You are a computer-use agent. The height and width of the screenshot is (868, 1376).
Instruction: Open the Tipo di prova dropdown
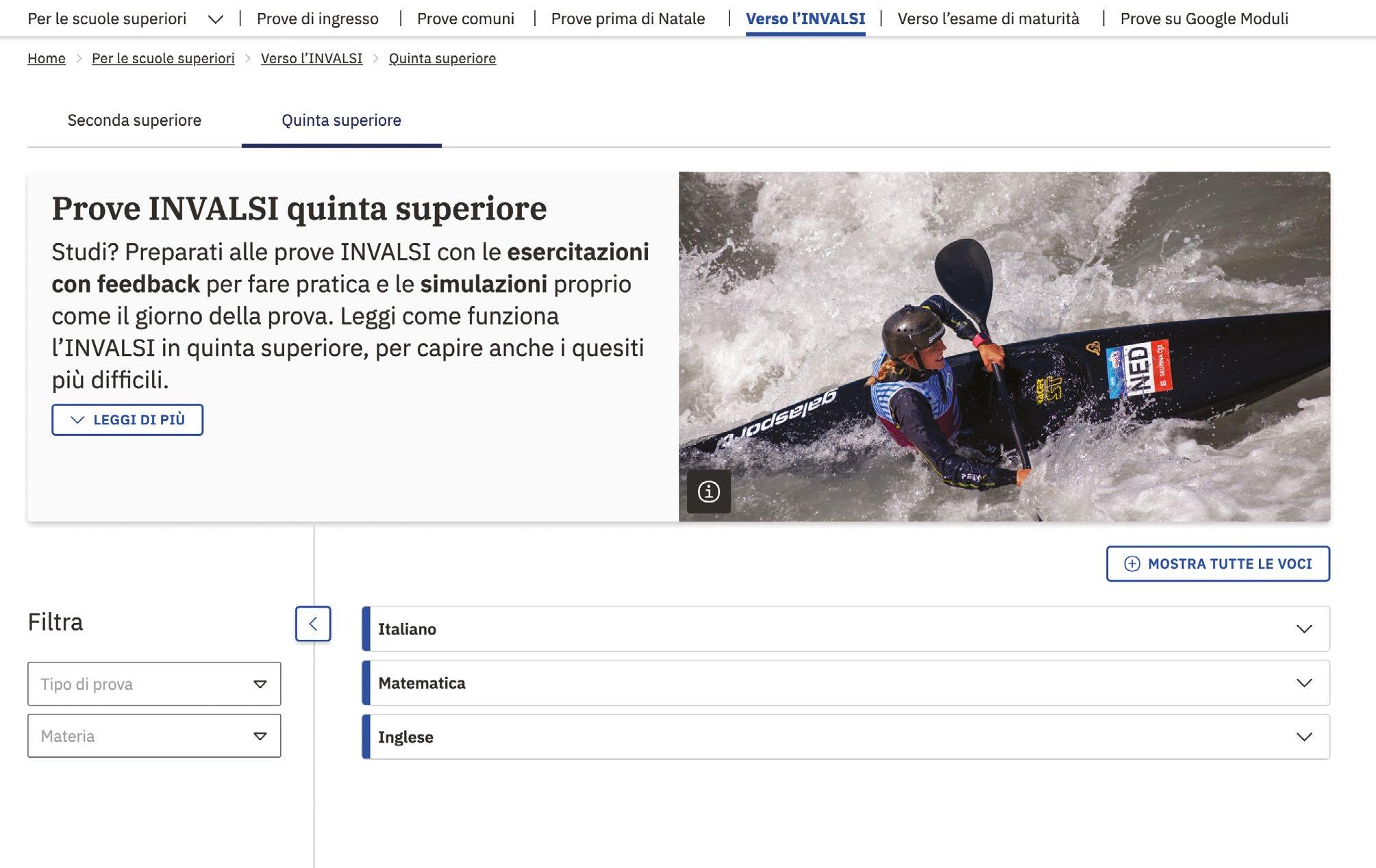coord(154,684)
